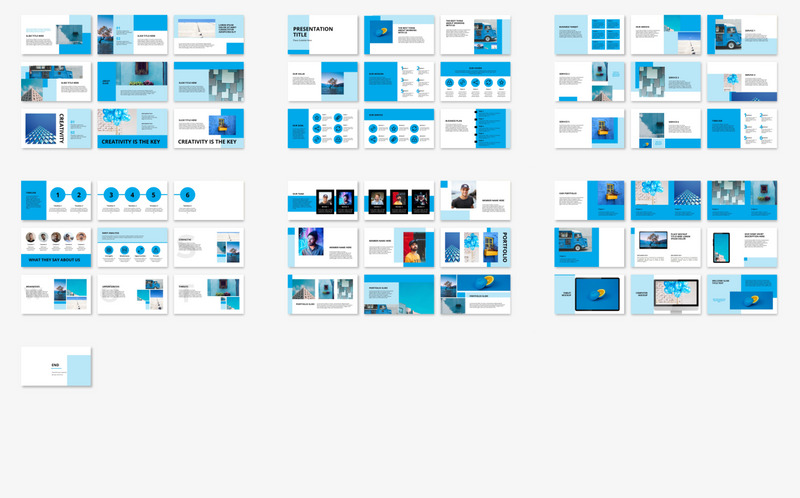The image size is (800, 498).
Task: Open team slide with three black-framed portraits
Action: tap(399, 201)
